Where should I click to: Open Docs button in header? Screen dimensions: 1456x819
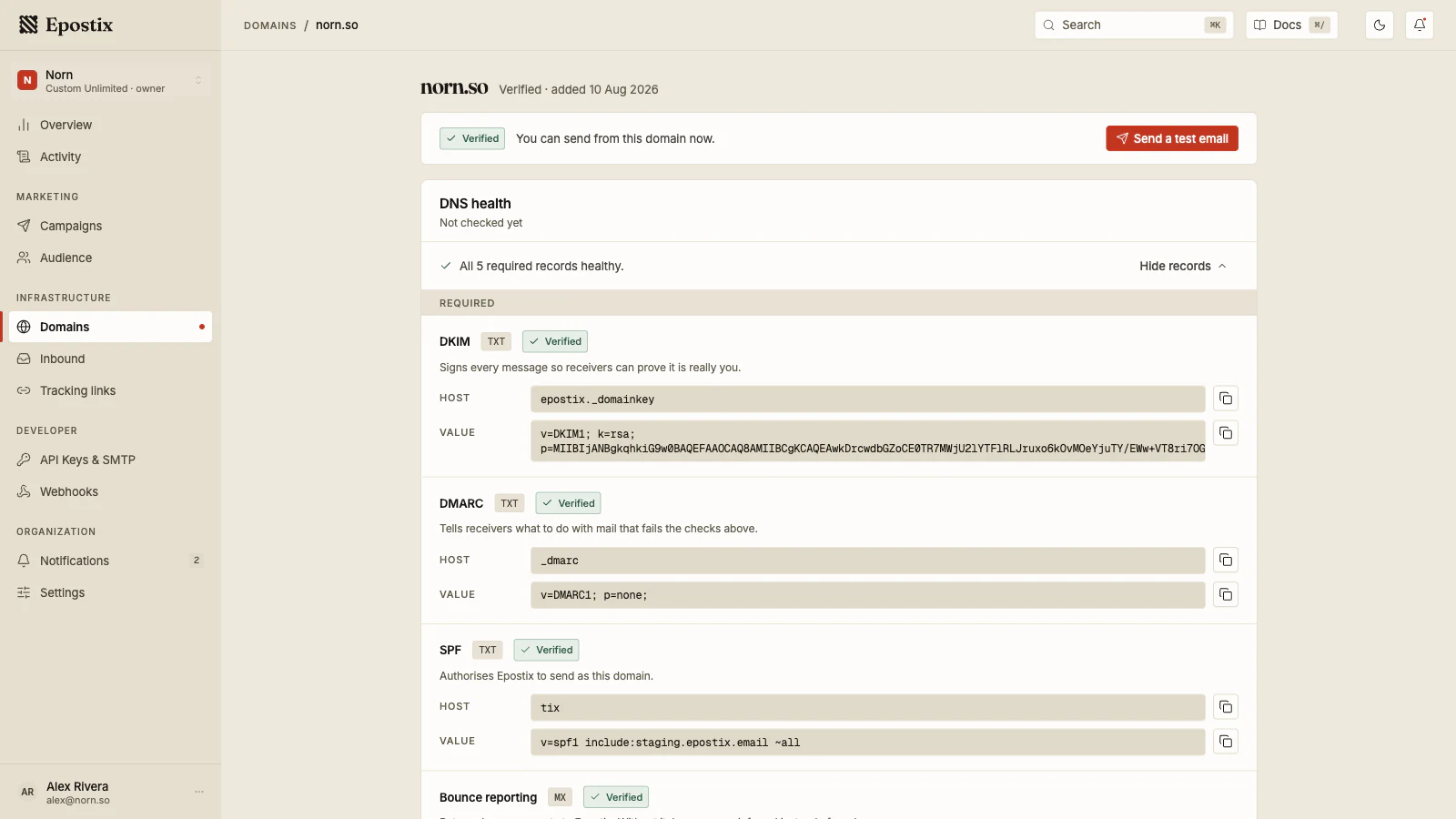1291,25
